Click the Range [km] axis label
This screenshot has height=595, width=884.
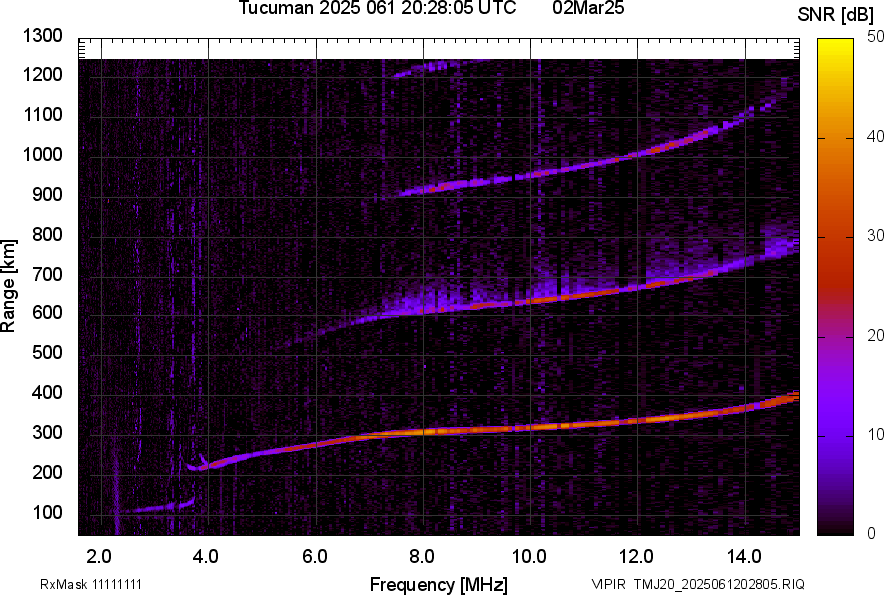point(9,286)
